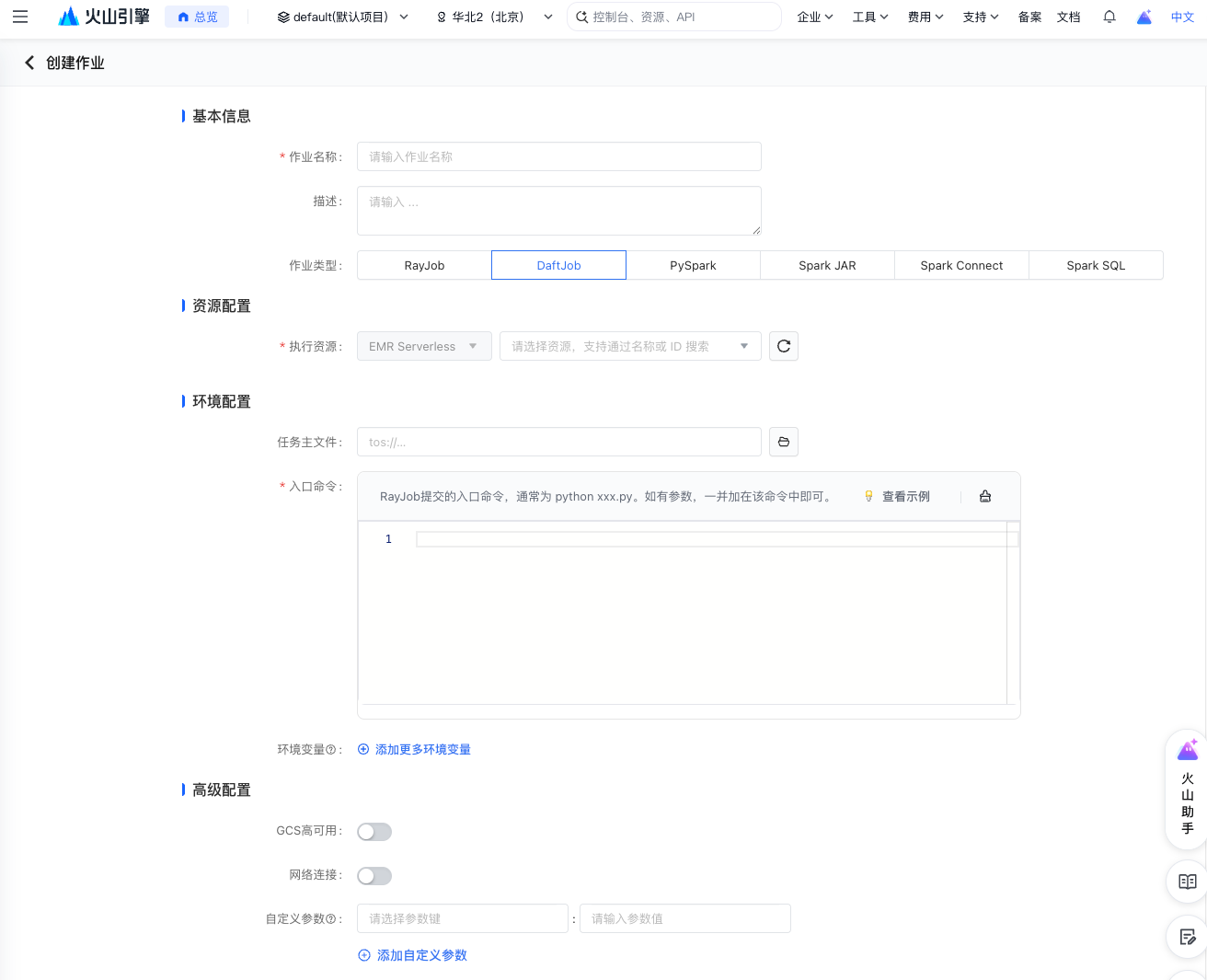Click the search icon in the top search box
Image resolution: width=1207 pixels, height=980 pixels.
coord(581,17)
